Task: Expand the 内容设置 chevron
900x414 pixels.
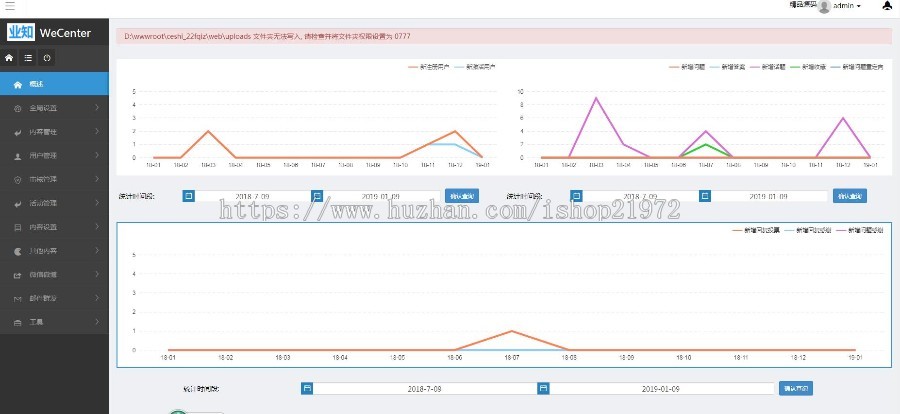Action: click(97, 227)
